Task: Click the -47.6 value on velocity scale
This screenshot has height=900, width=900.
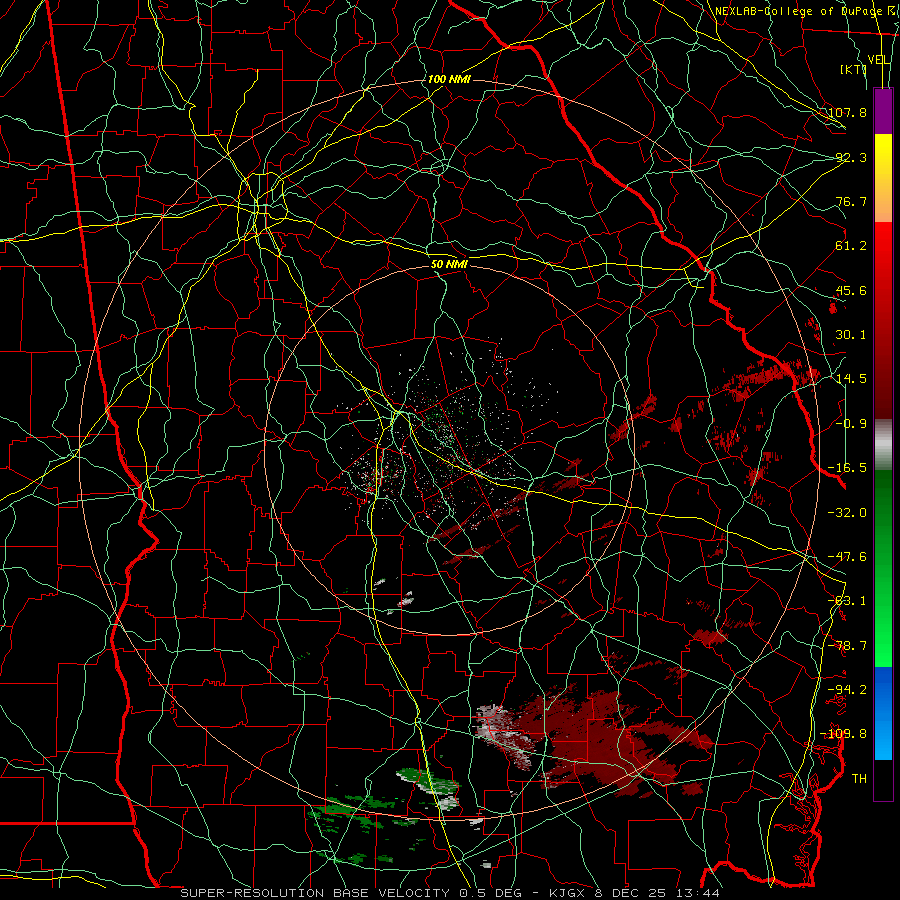Action: coord(847,556)
